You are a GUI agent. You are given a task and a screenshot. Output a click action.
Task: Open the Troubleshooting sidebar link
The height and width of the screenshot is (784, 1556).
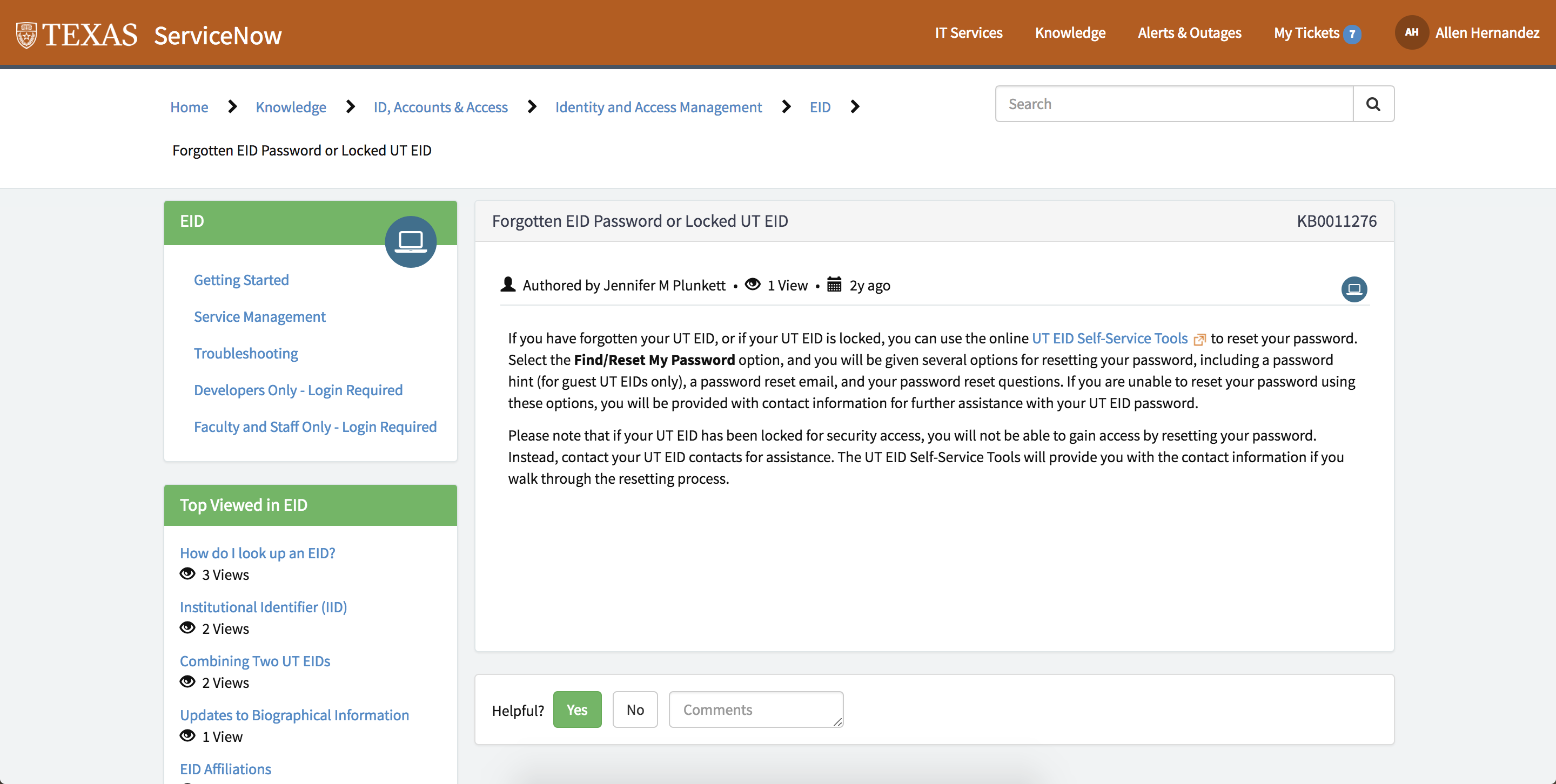click(245, 353)
